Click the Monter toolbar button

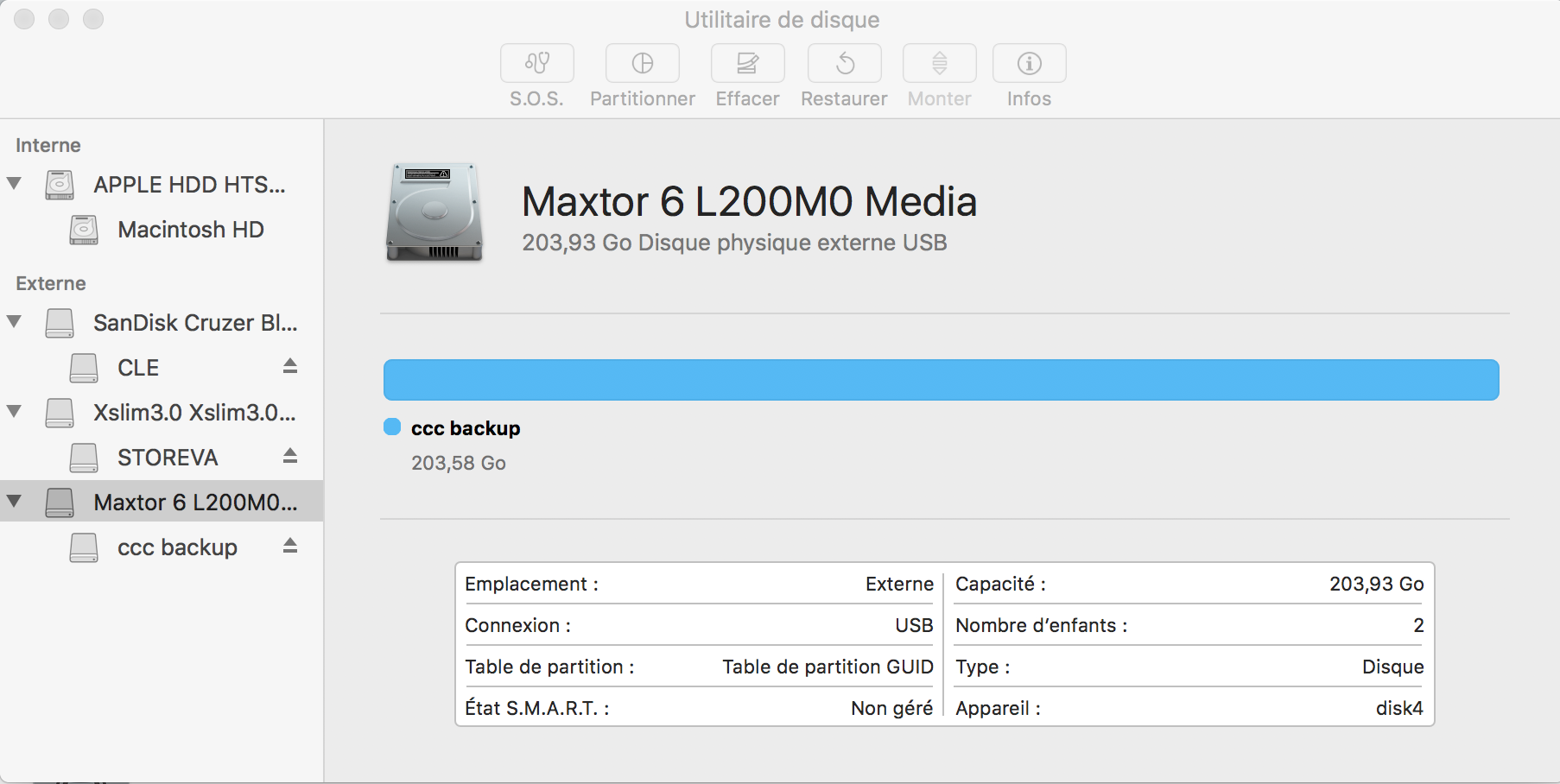point(939,64)
